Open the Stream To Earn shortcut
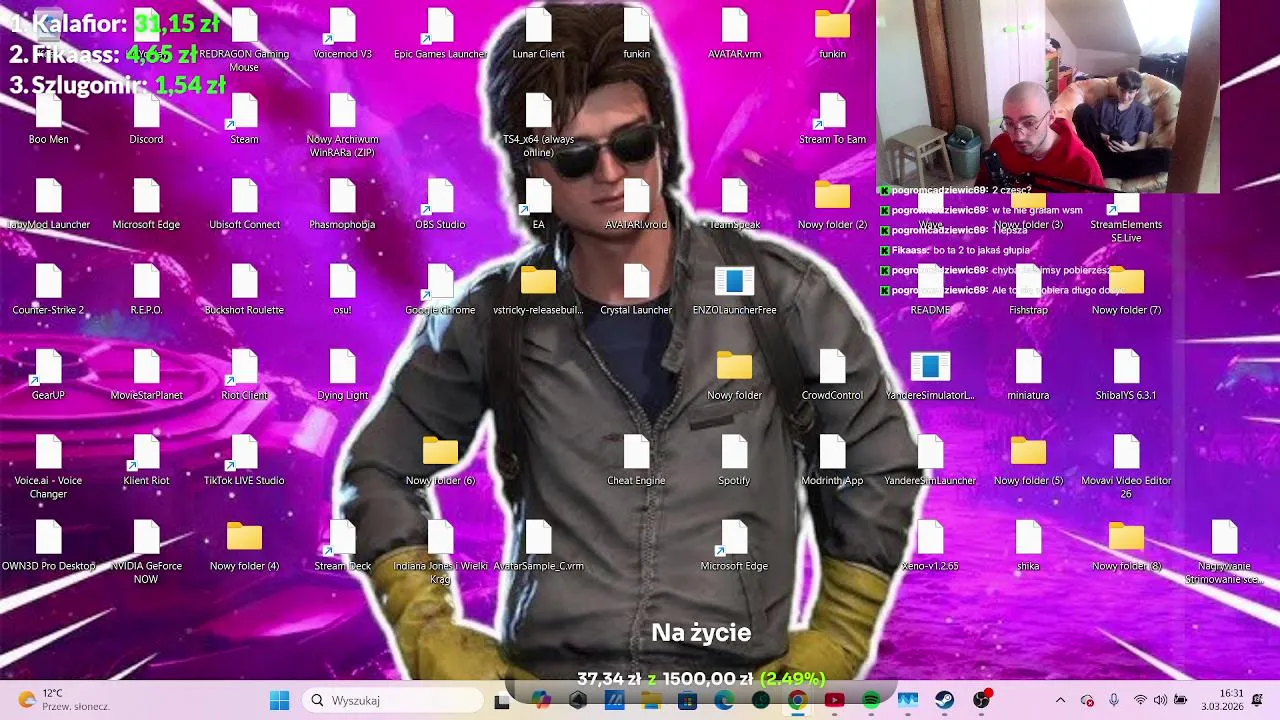 832,119
